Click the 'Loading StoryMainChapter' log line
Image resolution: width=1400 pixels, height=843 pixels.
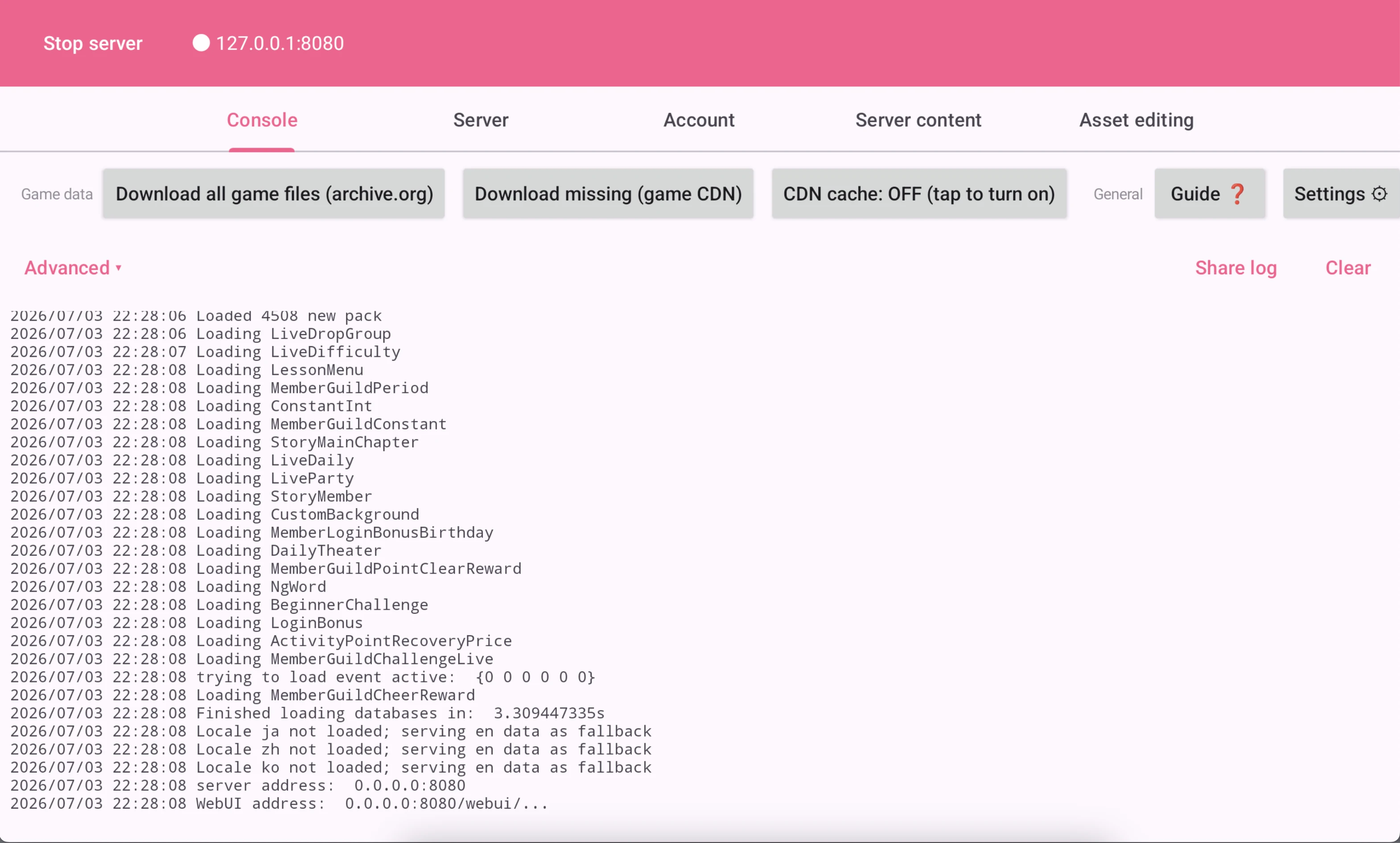214,442
